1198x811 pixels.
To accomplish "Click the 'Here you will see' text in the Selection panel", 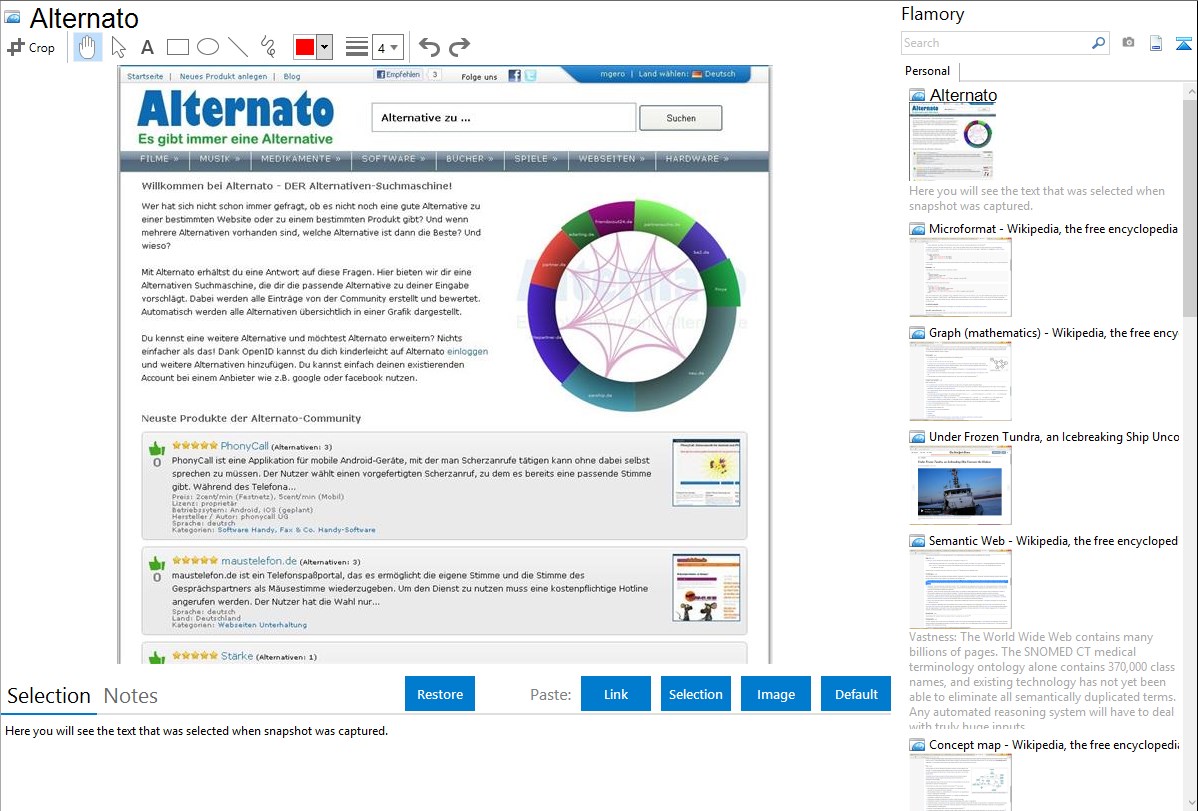I will [196, 731].
